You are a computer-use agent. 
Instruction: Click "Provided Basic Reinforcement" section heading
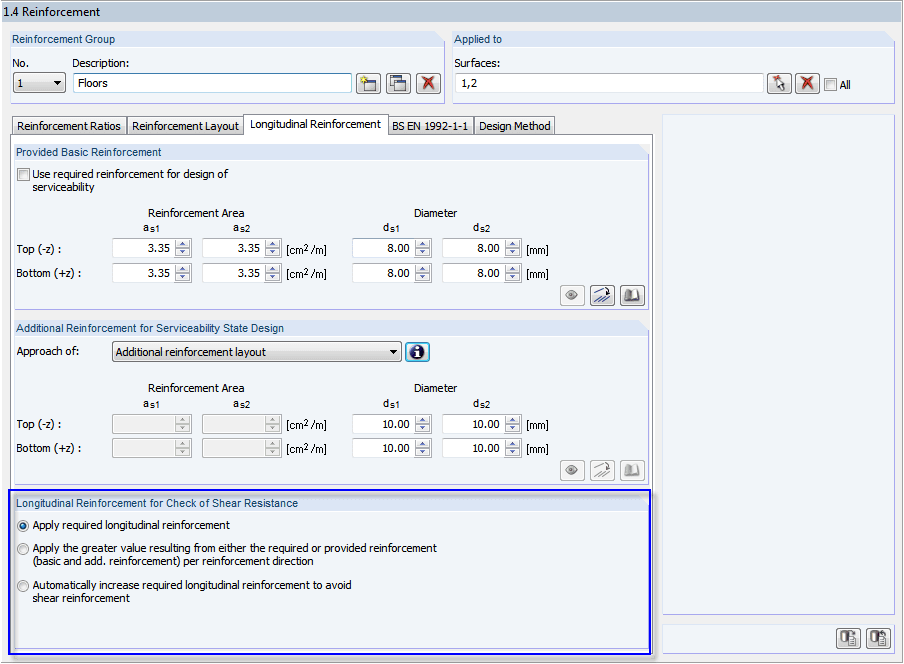click(x=88, y=152)
